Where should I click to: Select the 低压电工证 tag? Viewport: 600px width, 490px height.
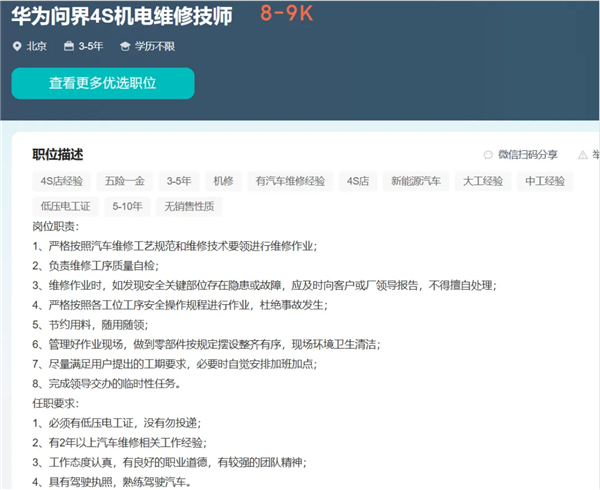(x=65, y=207)
